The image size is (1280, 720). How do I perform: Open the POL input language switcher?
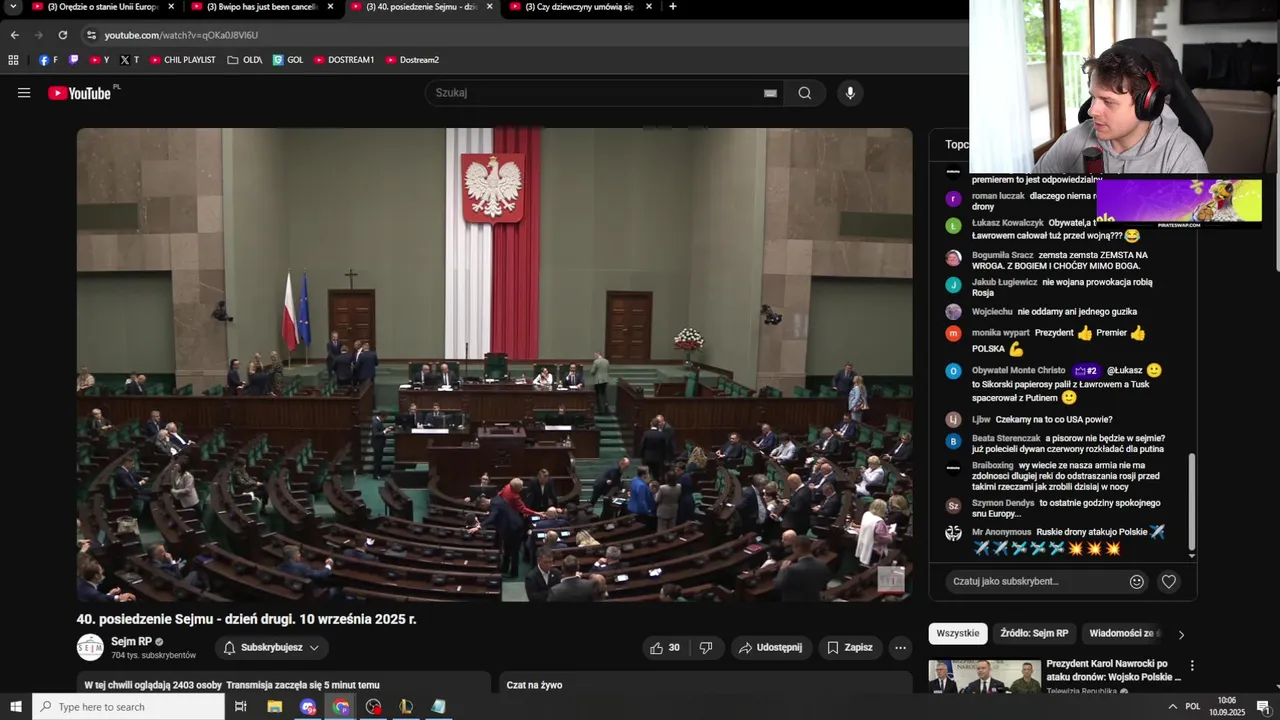(1192, 707)
